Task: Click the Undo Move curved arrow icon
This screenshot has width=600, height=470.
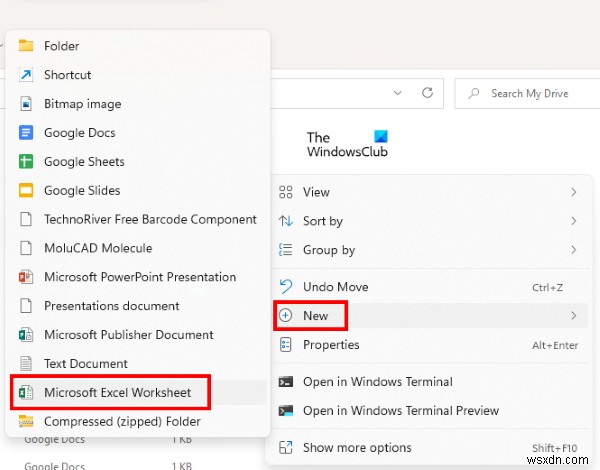Action: [x=285, y=287]
